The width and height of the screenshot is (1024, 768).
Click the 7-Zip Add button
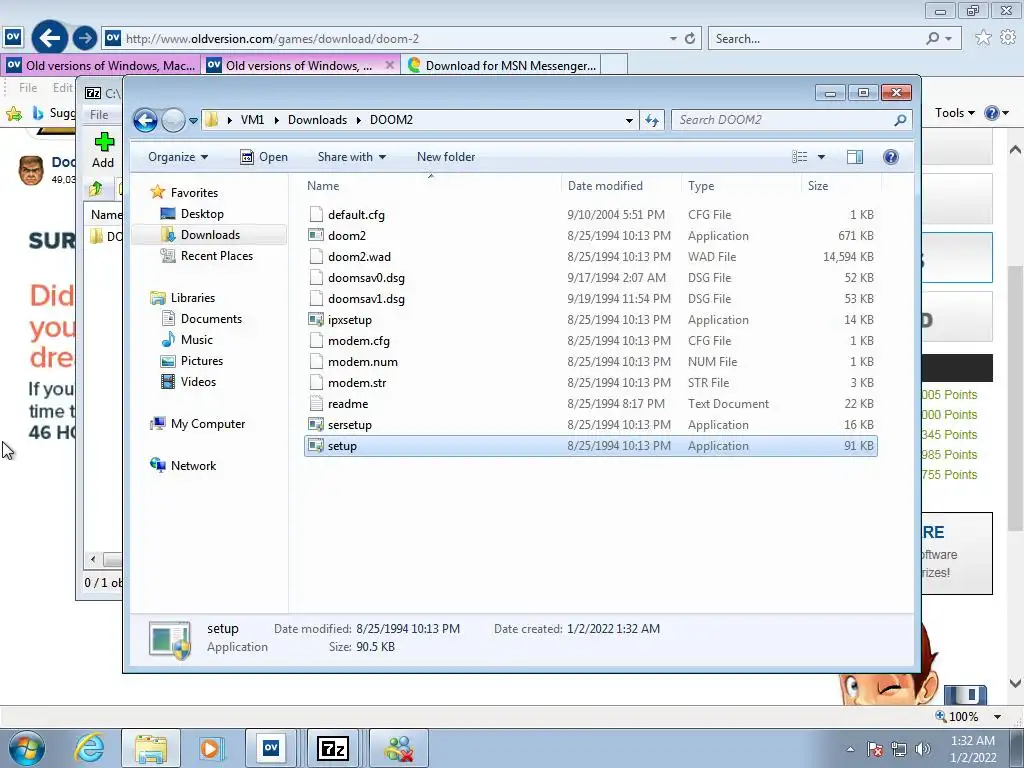click(x=103, y=150)
